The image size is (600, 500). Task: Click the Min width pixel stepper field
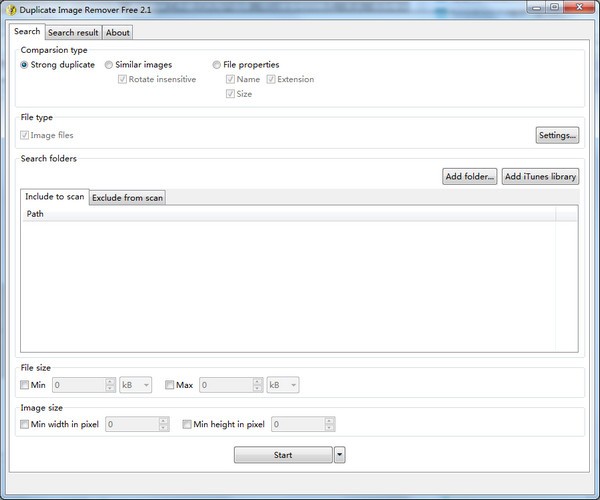(131, 424)
